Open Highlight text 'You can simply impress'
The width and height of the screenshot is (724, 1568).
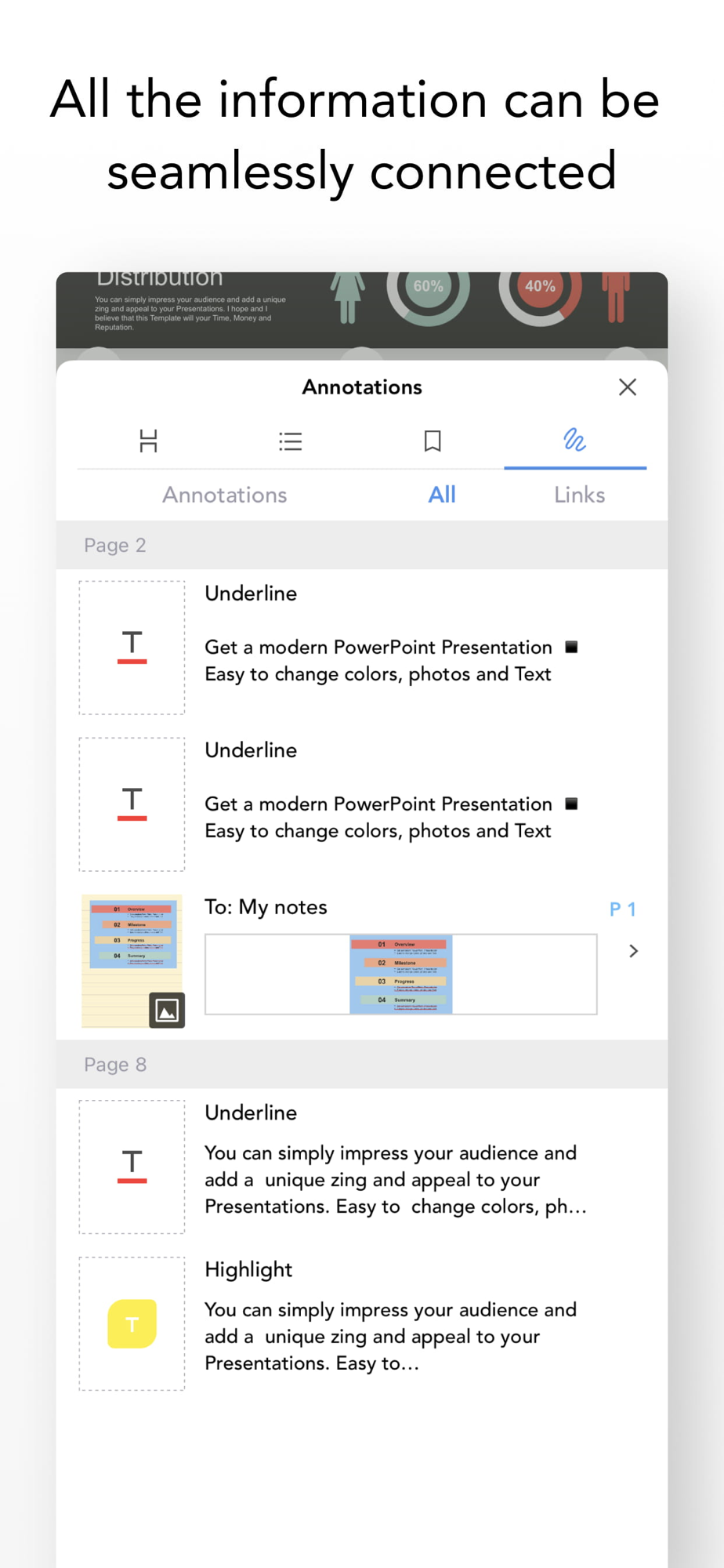pos(390,1337)
